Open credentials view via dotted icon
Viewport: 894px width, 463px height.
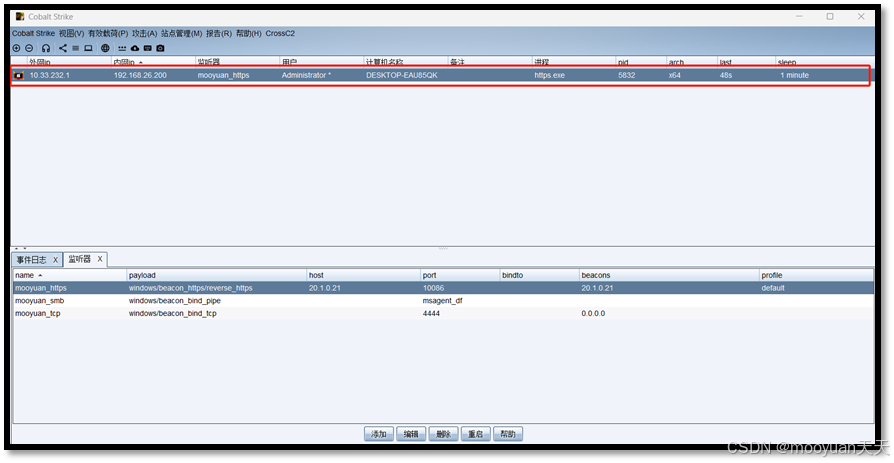coord(122,48)
